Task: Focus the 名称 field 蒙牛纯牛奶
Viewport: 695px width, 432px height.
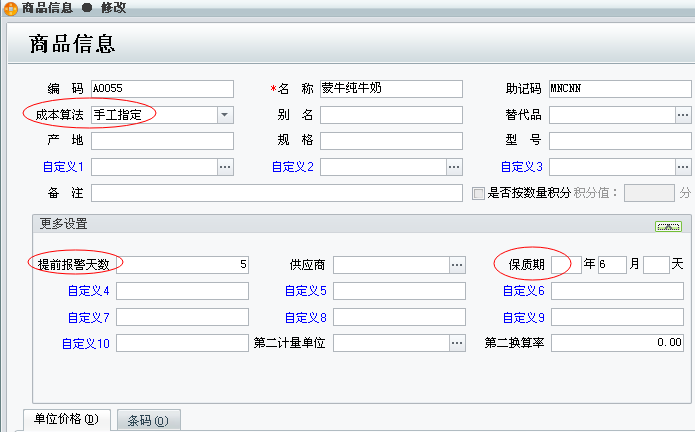Action: (391, 89)
